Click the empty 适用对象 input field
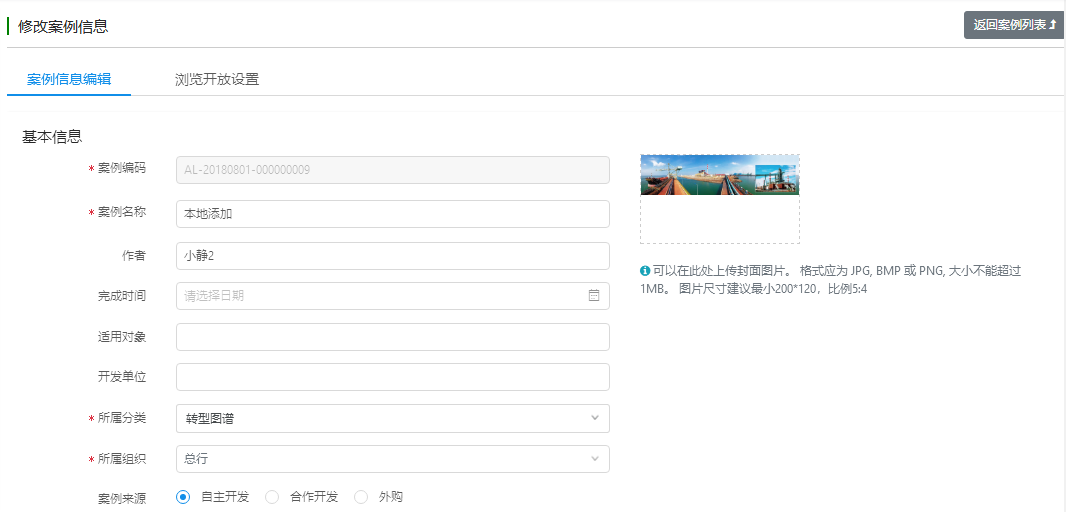The height and width of the screenshot is (512, 1066). click(x=392, y=337)
